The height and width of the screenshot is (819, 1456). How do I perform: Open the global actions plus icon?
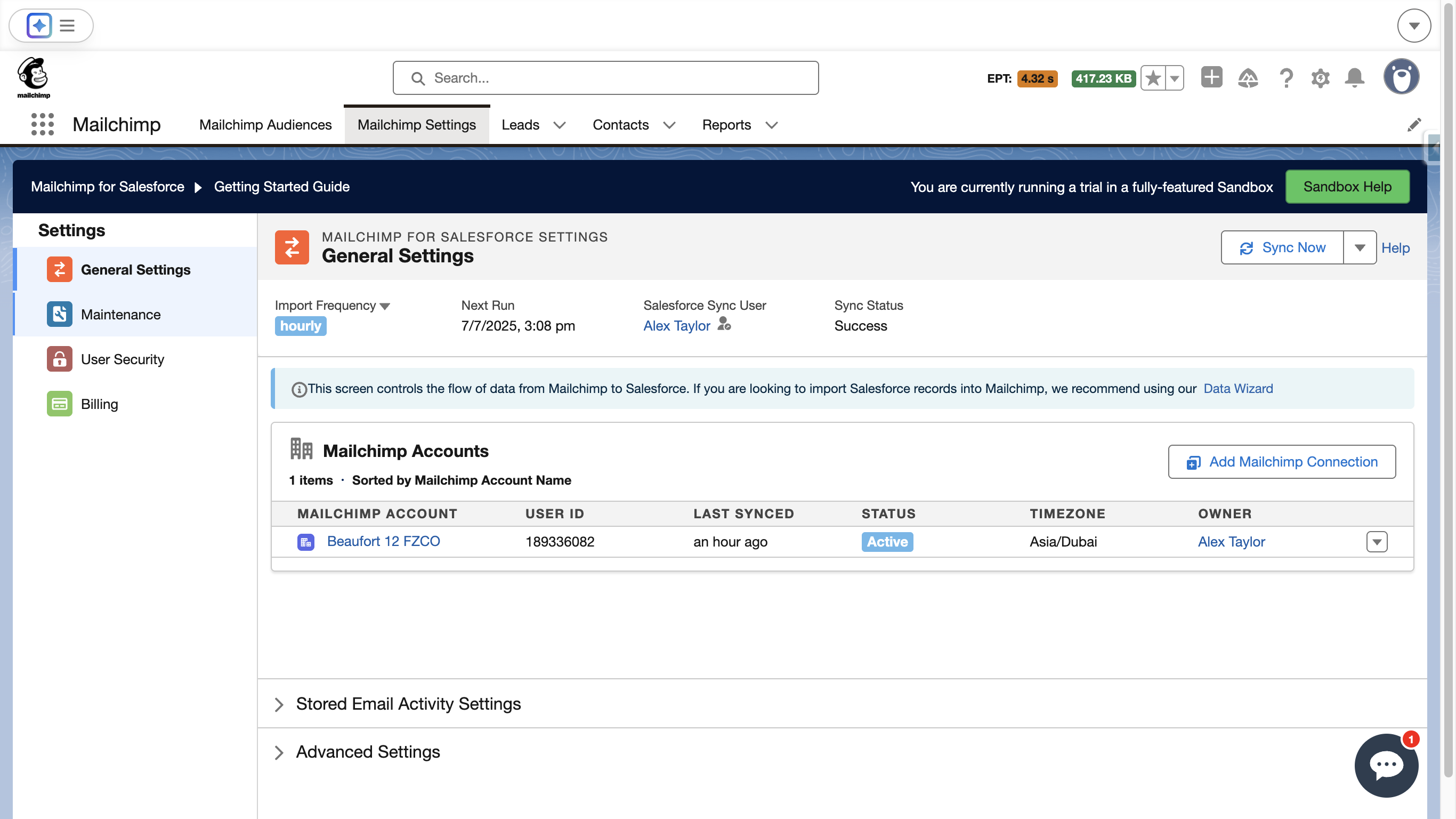coord(1211,77)
